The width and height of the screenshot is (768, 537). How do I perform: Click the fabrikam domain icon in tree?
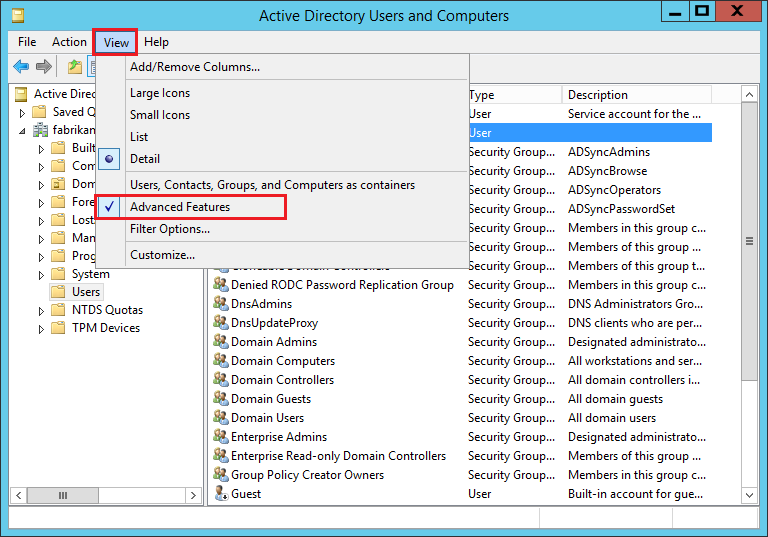40,130
